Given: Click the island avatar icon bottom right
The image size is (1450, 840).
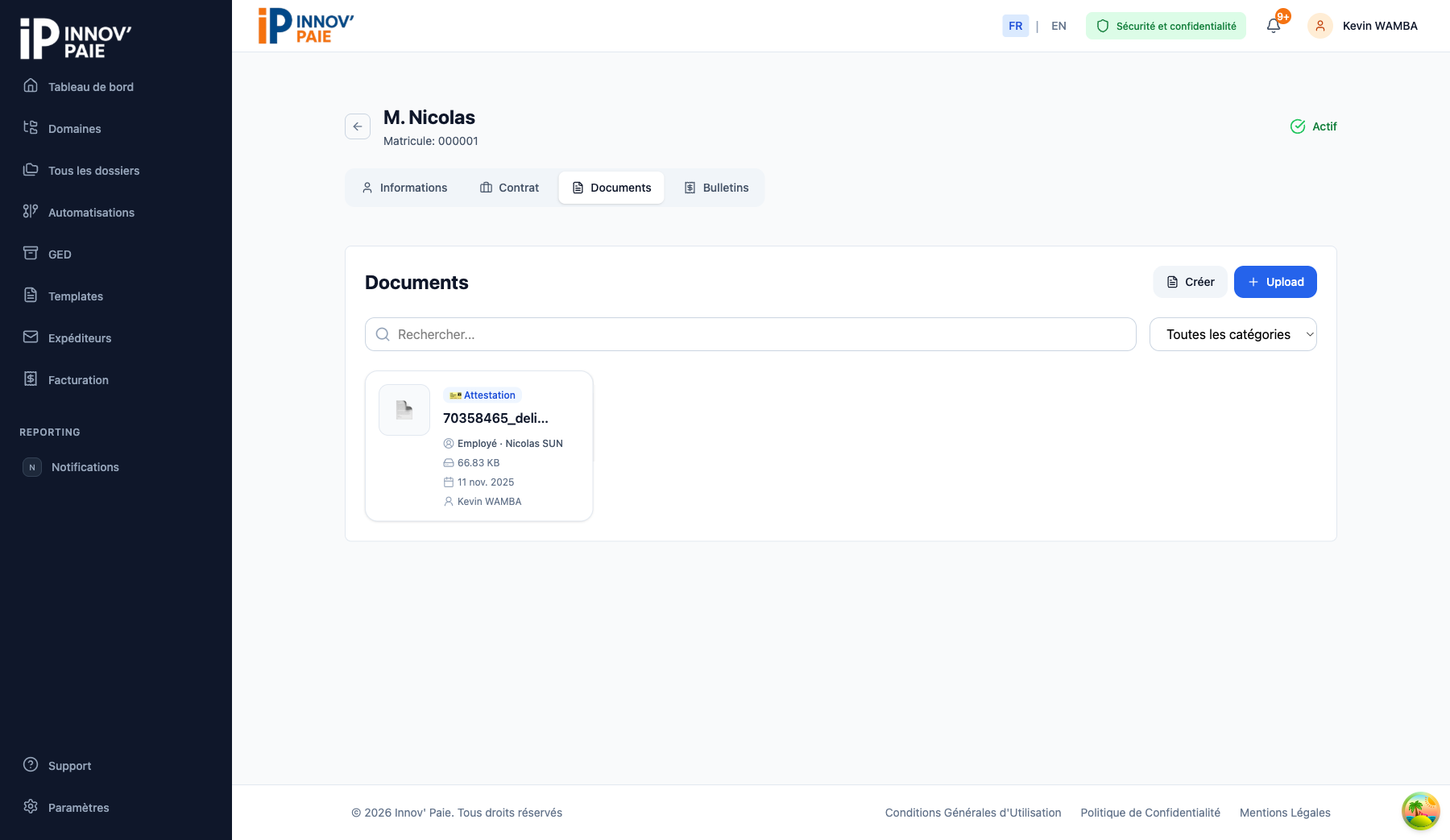Looking at the screenshot, I should pyautogui.click(x=1420, y=811).
